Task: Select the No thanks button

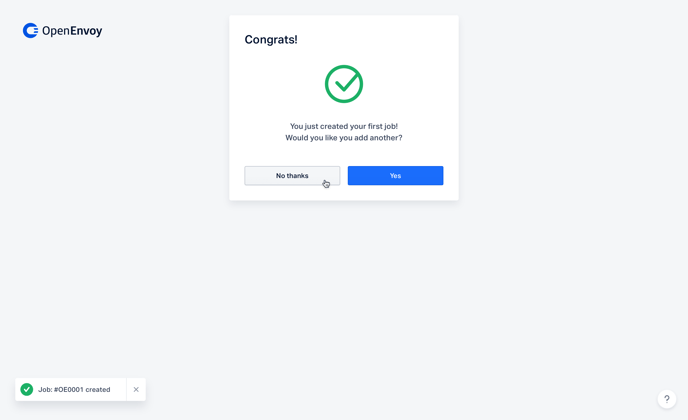Action: pyautogui.click(x=292, y=176)
